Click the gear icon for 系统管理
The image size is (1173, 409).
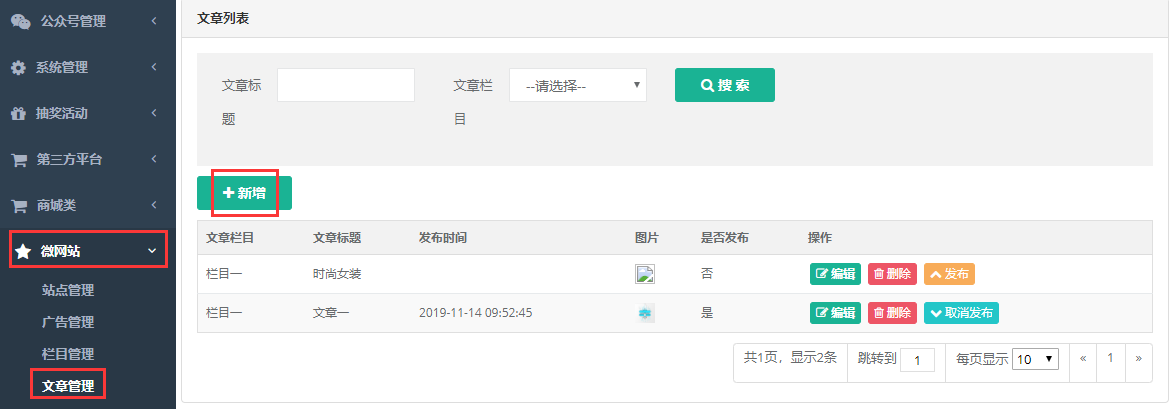pos(18,67)
